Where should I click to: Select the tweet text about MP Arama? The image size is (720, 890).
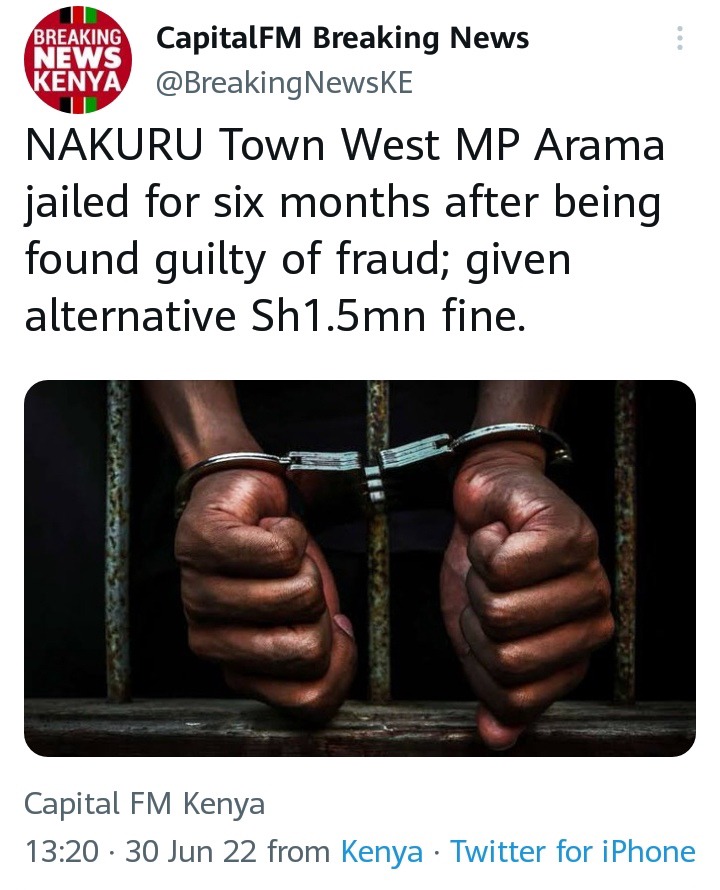pyautogui.click(x=345, y=230)
